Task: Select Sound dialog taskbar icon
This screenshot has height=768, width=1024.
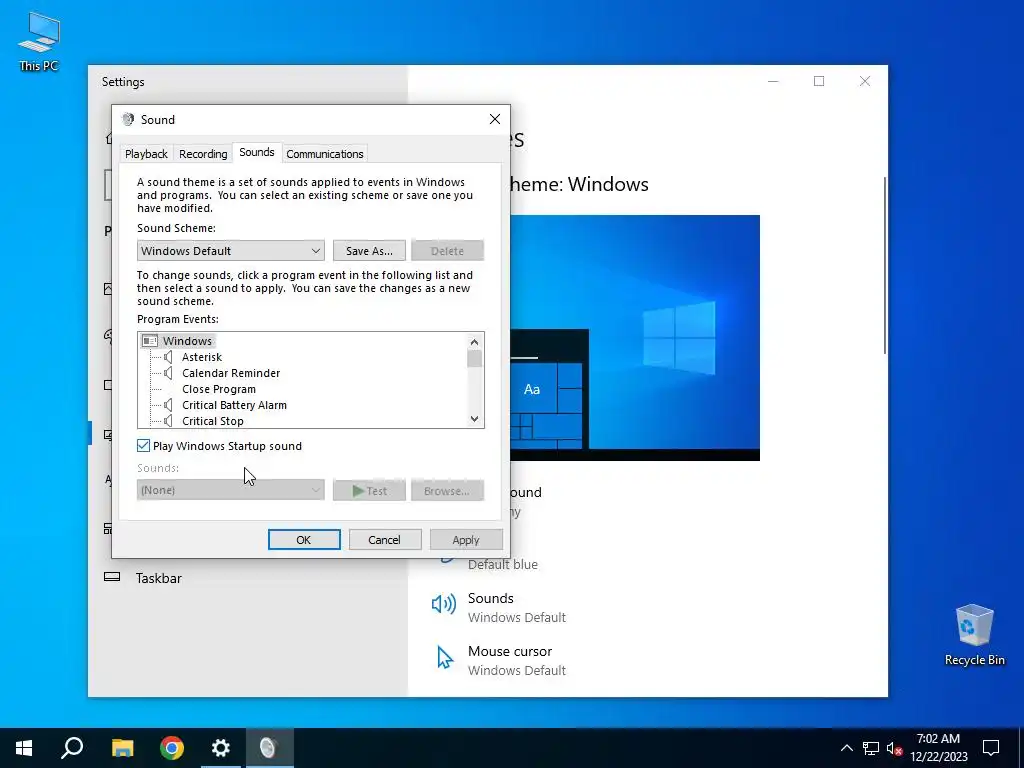Action: pos(269,748)
